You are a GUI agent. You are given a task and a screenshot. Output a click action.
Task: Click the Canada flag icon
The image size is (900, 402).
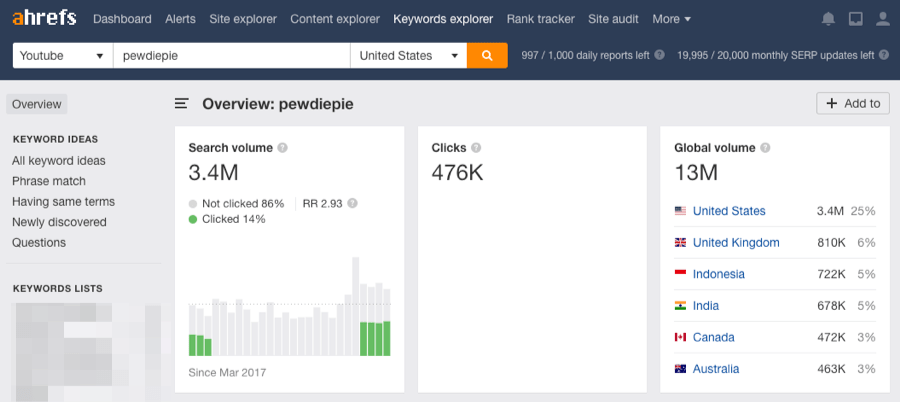680,337
